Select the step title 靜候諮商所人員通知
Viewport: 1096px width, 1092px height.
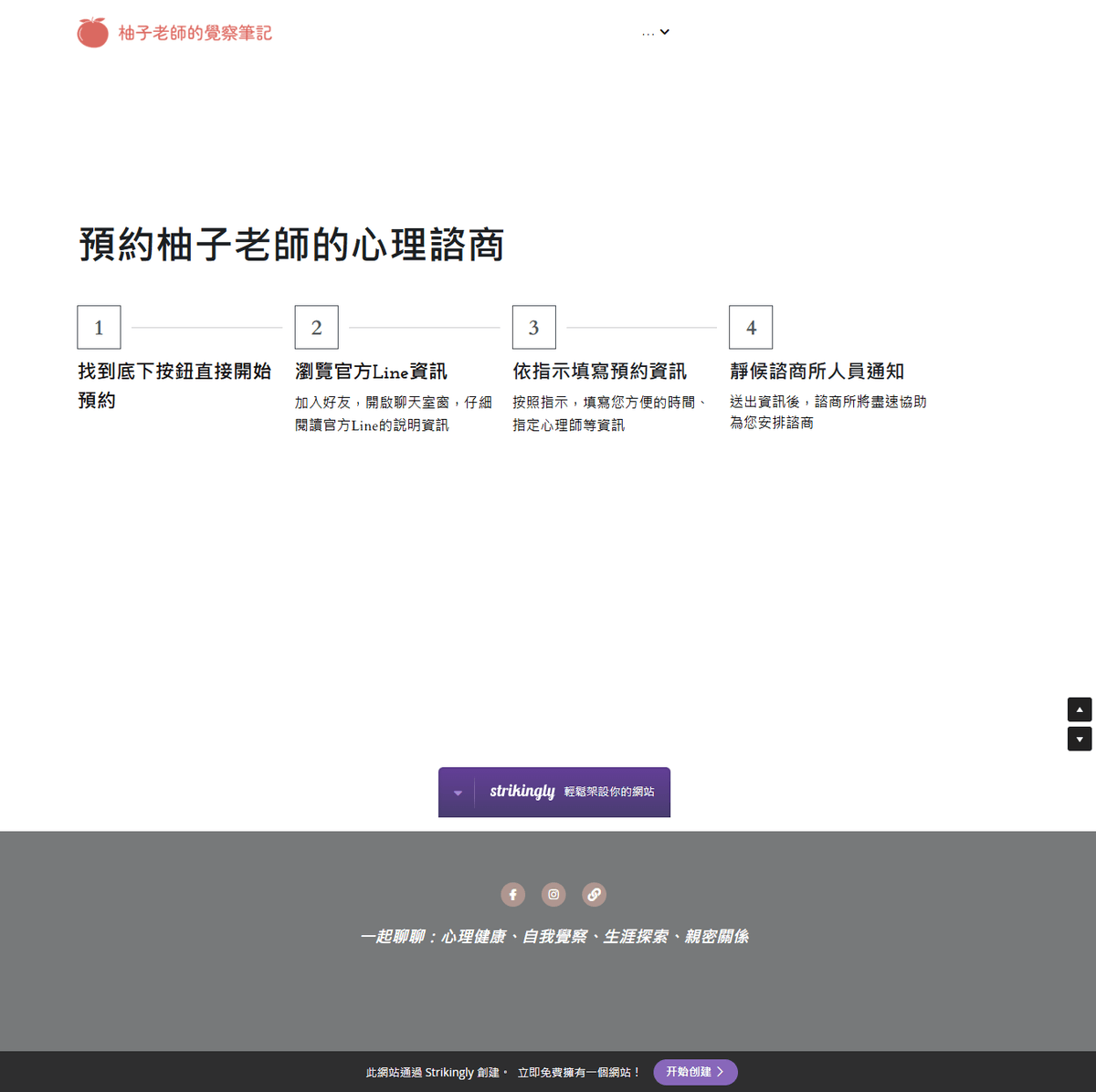[817, 372]
